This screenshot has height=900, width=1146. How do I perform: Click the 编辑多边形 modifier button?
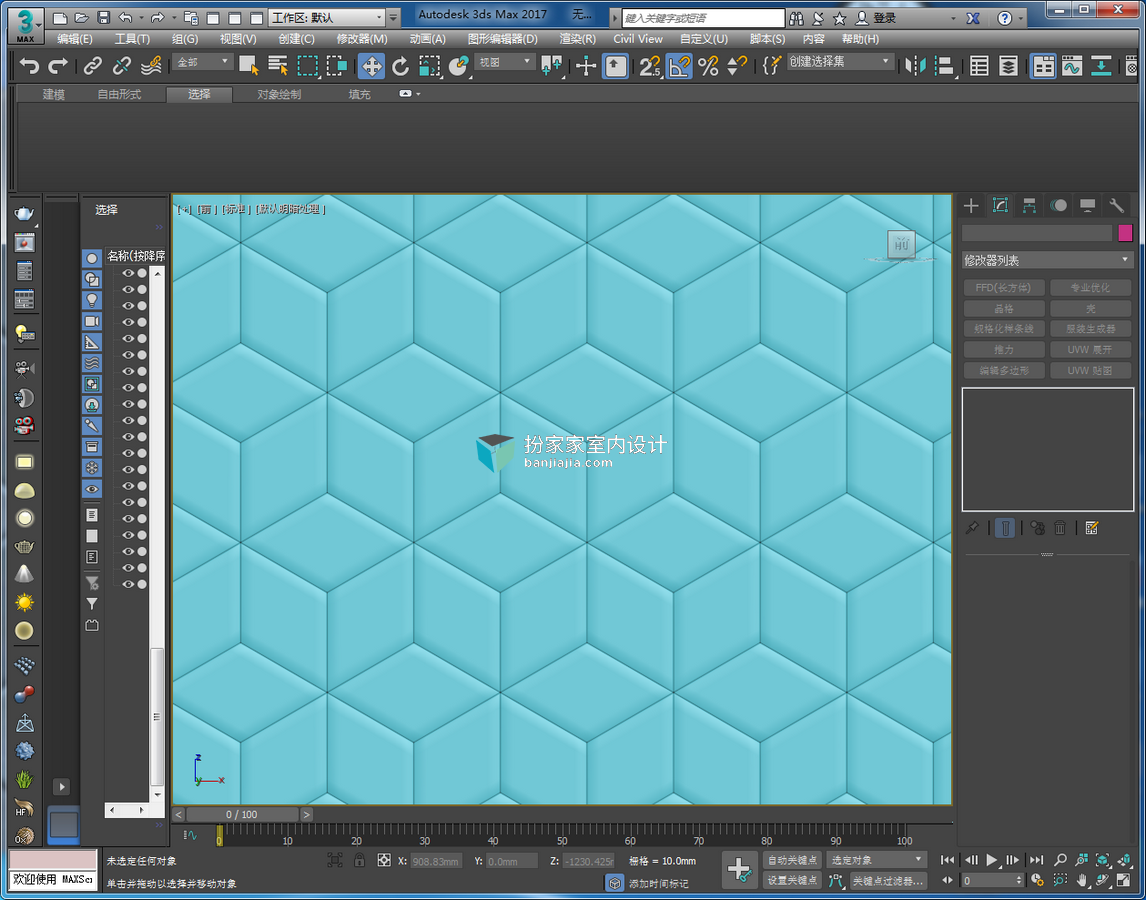coord(1004,371)
